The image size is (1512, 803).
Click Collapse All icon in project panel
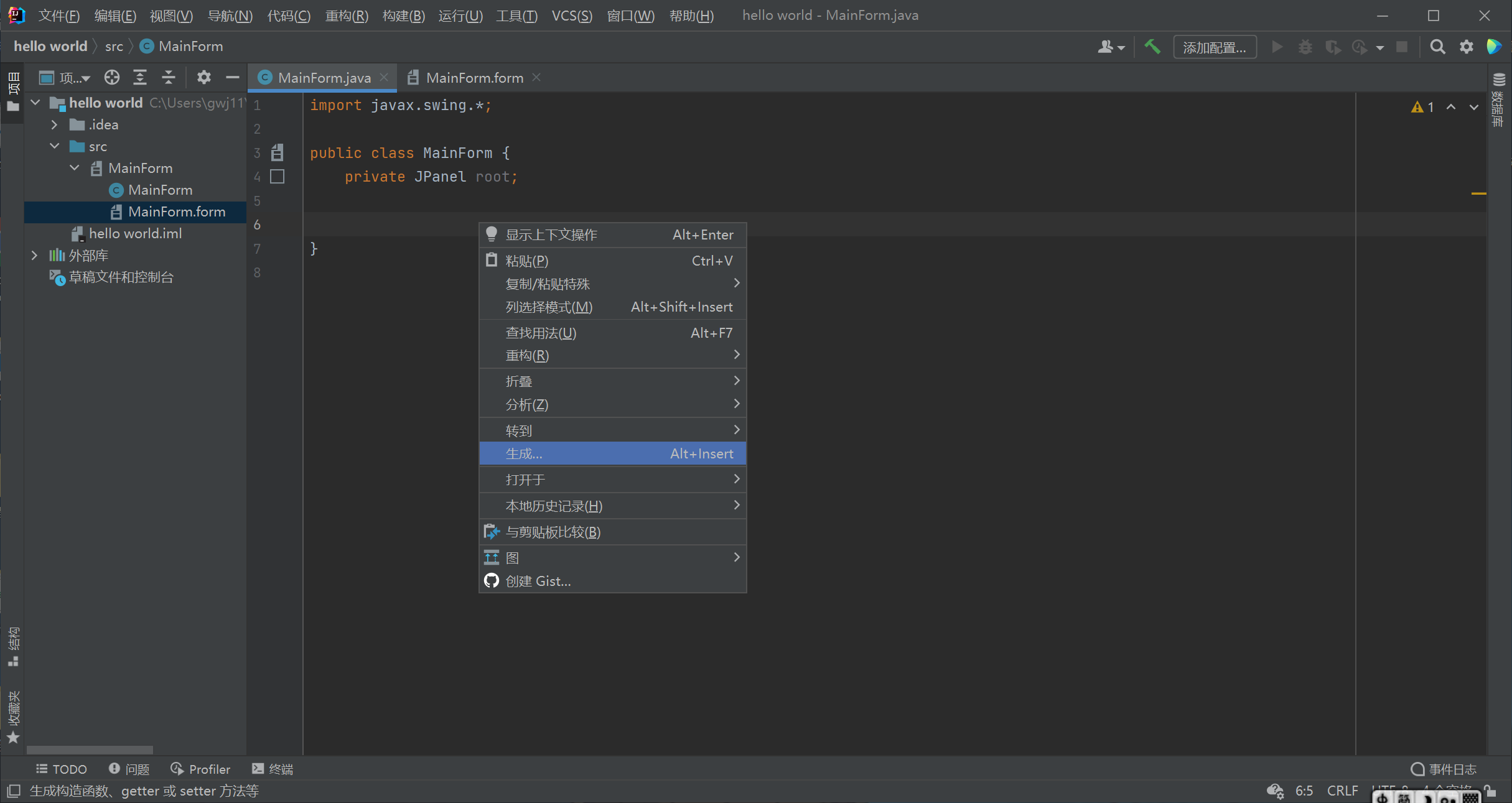tap(169, 77)
